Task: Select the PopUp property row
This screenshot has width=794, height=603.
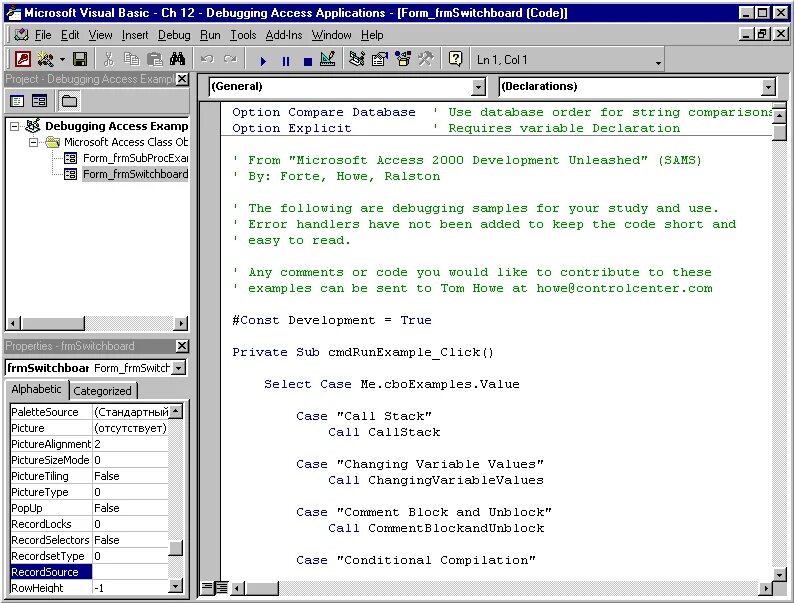Action: coord(89,508)
